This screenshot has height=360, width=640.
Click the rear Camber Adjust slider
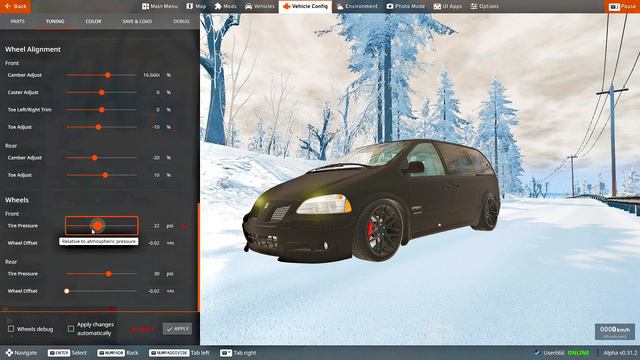pos(101,158)
